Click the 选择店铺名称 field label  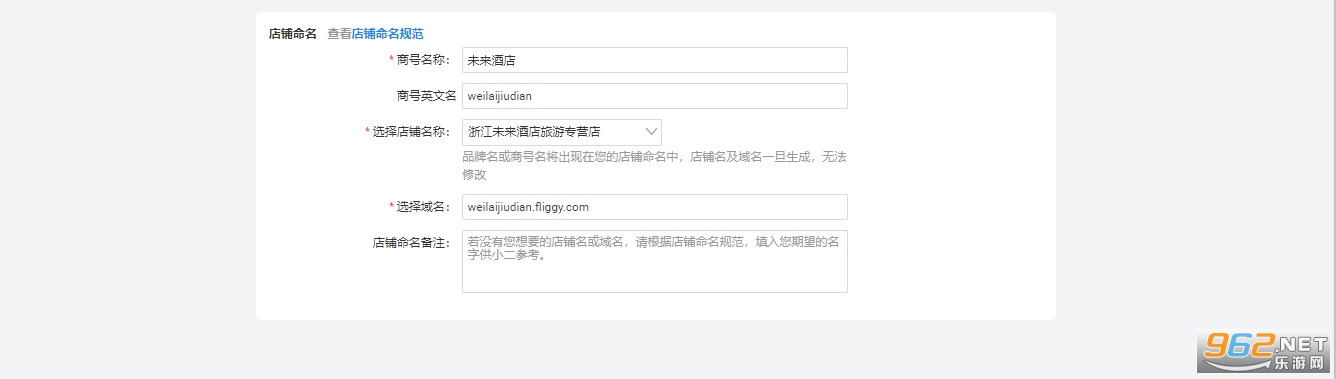point(412,132)
